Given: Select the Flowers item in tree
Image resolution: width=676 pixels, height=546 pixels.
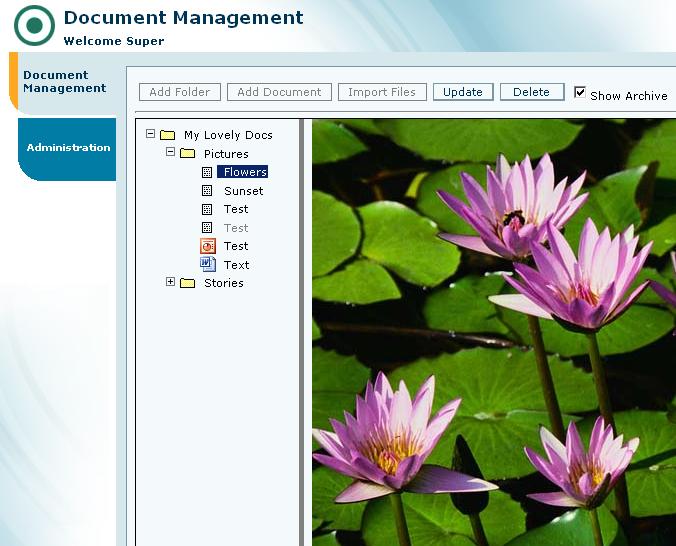Looking at the screenshot, I should click(x=243, y=172).
